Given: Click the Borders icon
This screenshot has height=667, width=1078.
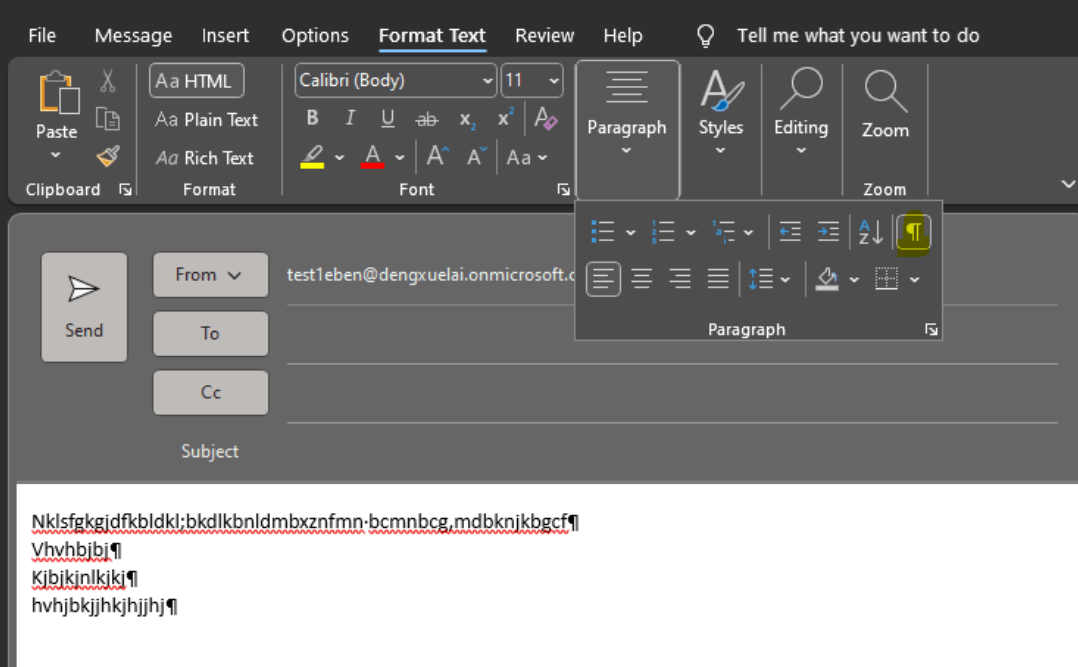Looking at the screenshot, I should click(x=886, y=279).
